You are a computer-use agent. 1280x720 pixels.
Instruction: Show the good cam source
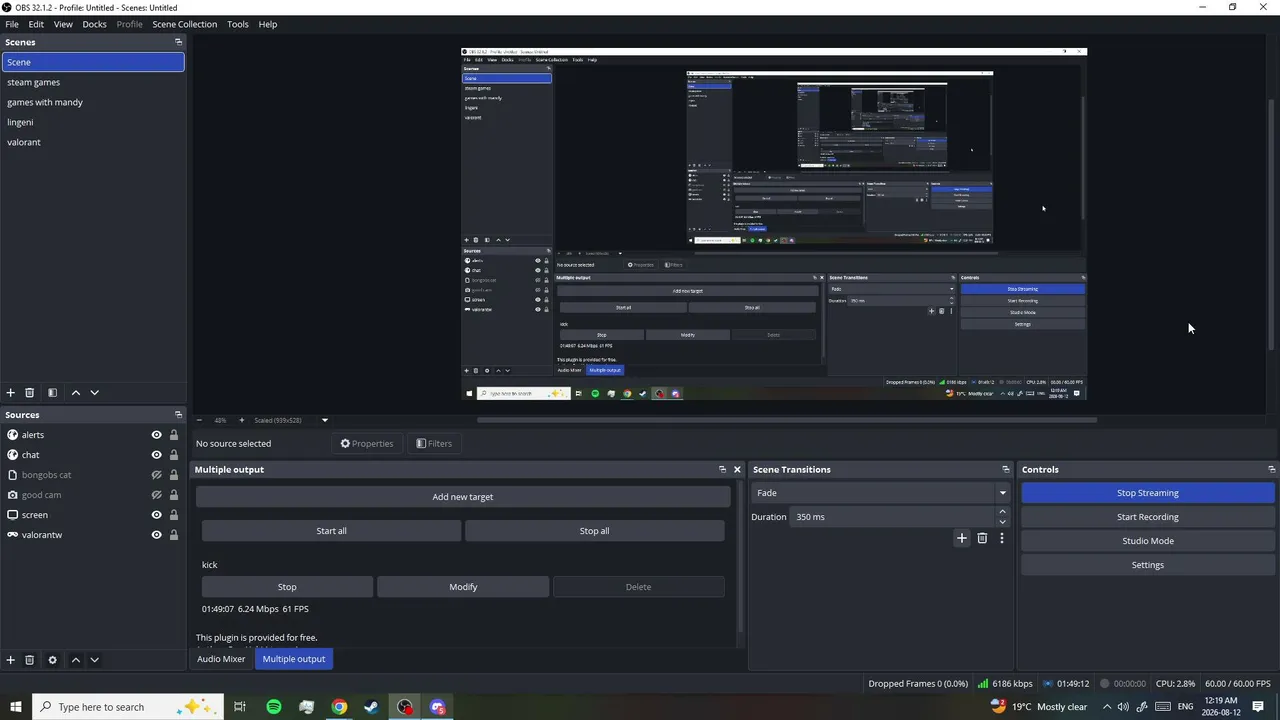pos(156,495)
